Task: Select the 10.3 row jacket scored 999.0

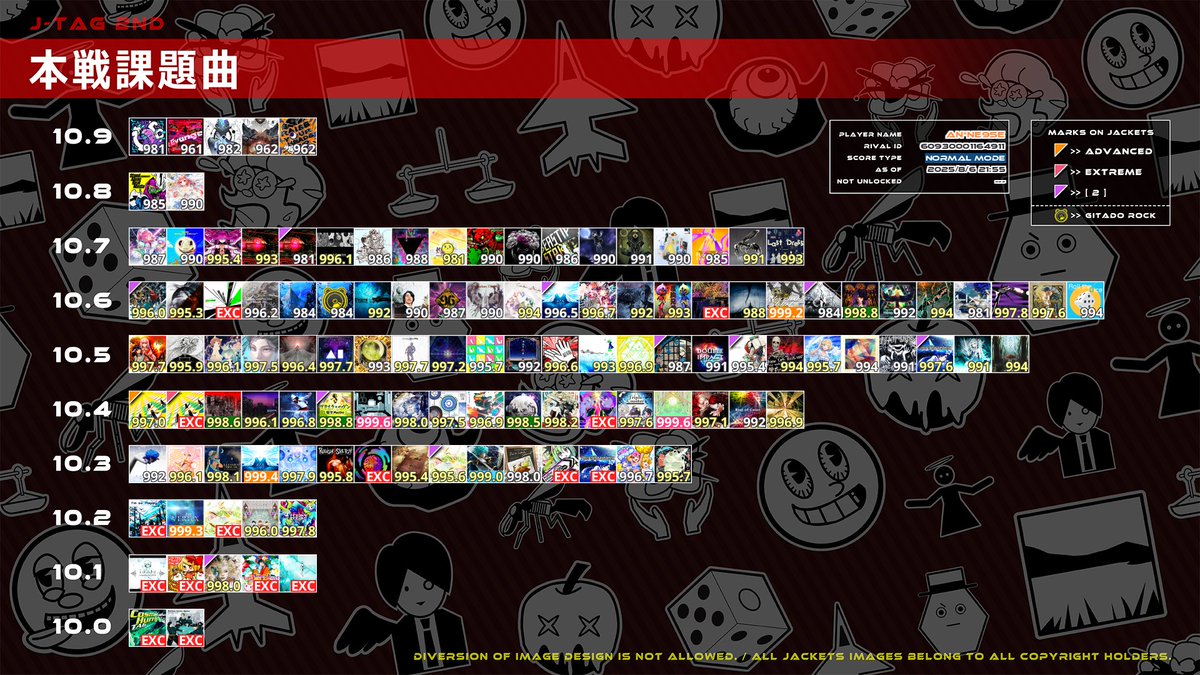Action: [486, 464]
